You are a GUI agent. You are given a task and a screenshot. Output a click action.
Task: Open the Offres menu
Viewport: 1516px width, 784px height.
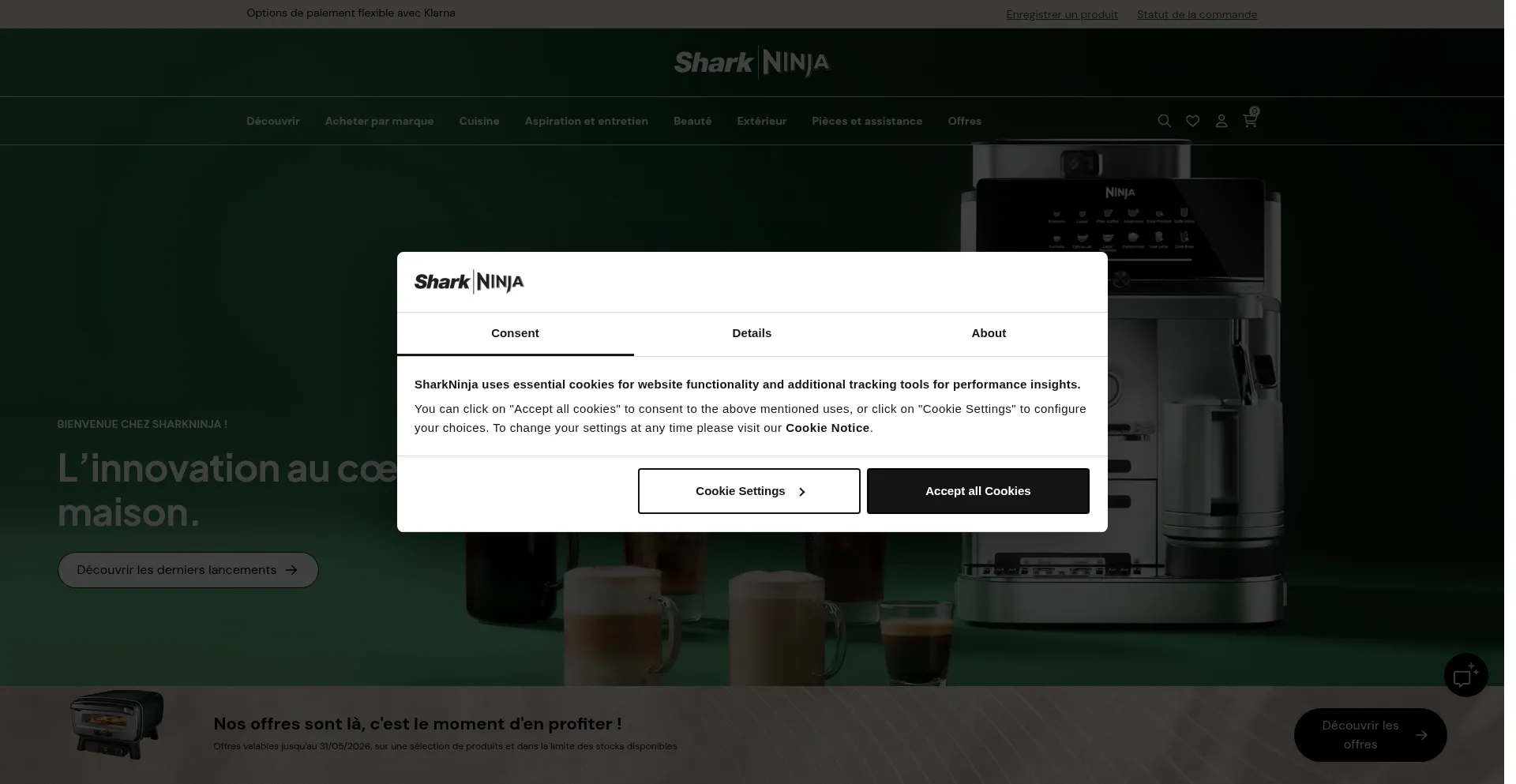click(964, 121)
